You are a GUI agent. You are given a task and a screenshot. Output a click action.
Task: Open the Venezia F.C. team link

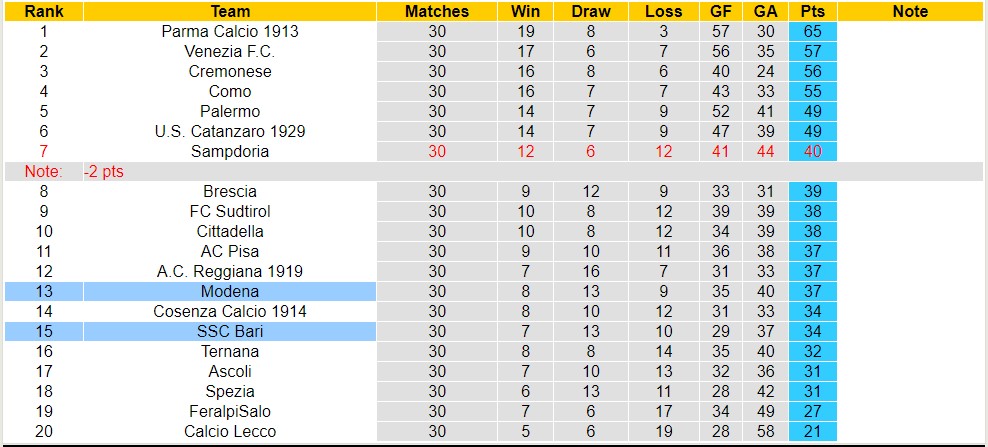(x=230, y=51)
